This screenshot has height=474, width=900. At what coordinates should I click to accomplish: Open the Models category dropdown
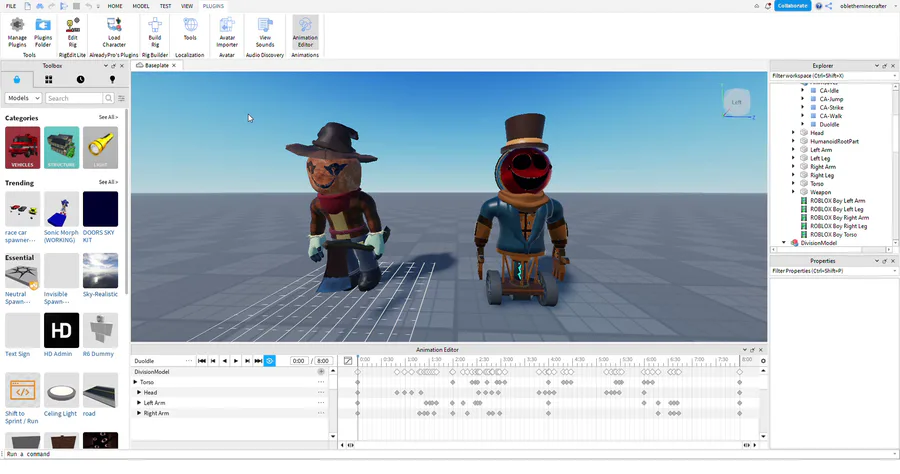(x=23, y=98)
